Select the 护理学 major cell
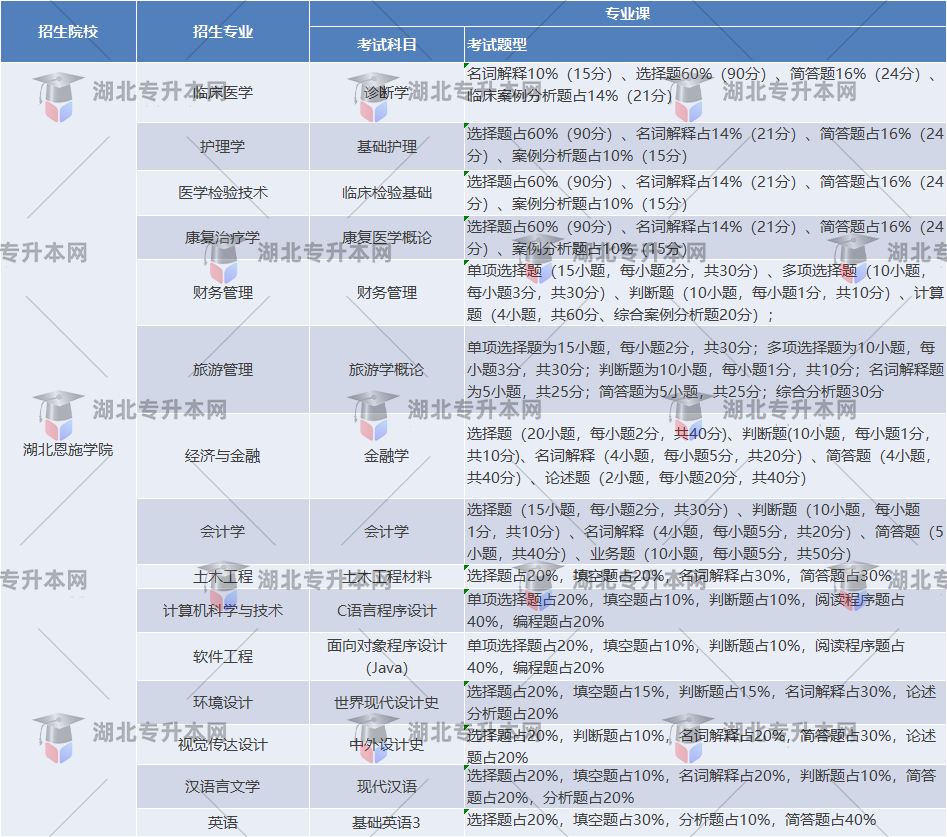Screen dimensions: 947x837 (x=223, y=146)
